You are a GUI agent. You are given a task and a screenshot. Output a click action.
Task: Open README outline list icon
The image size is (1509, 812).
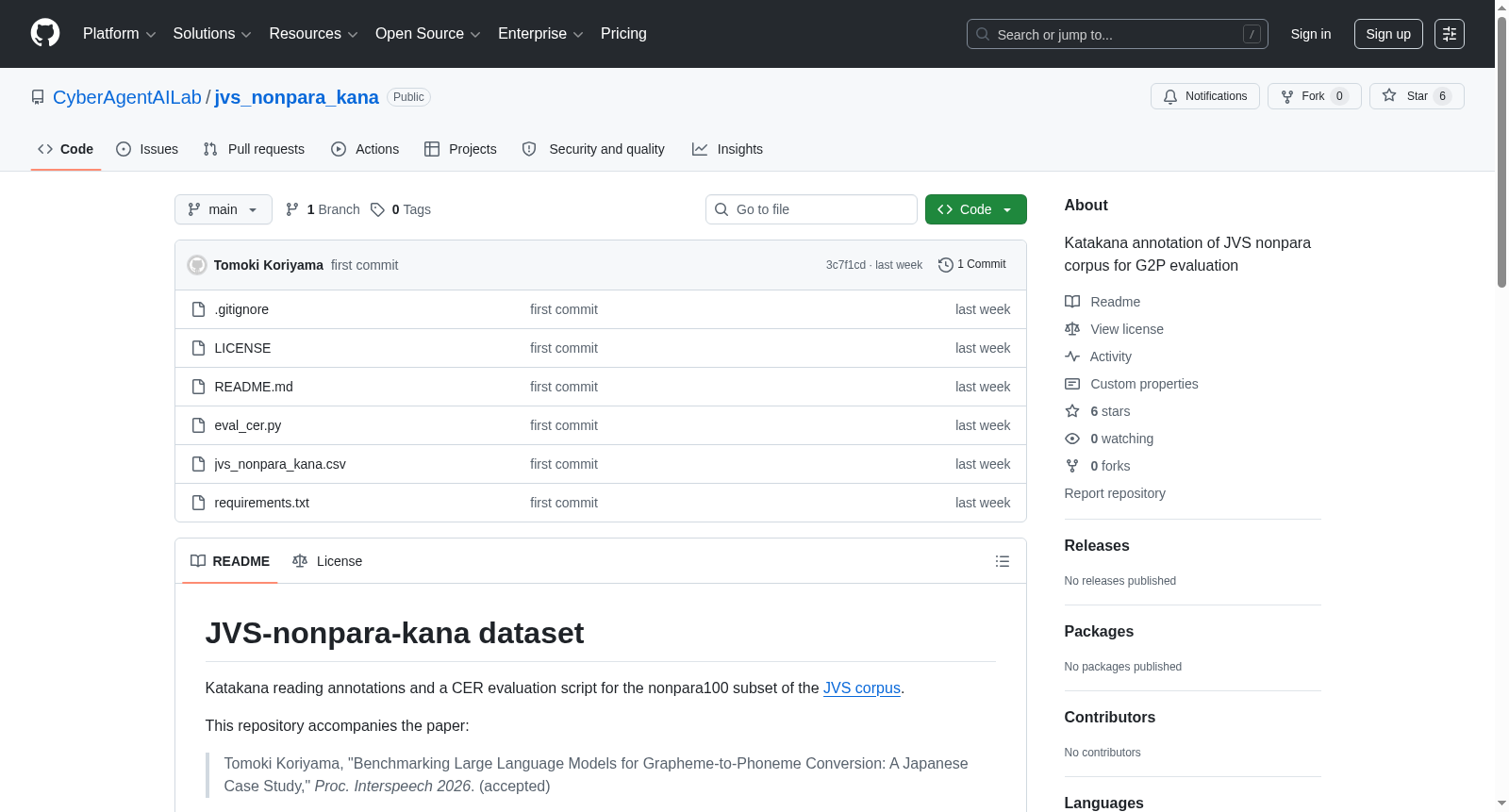click(1003, 561)
